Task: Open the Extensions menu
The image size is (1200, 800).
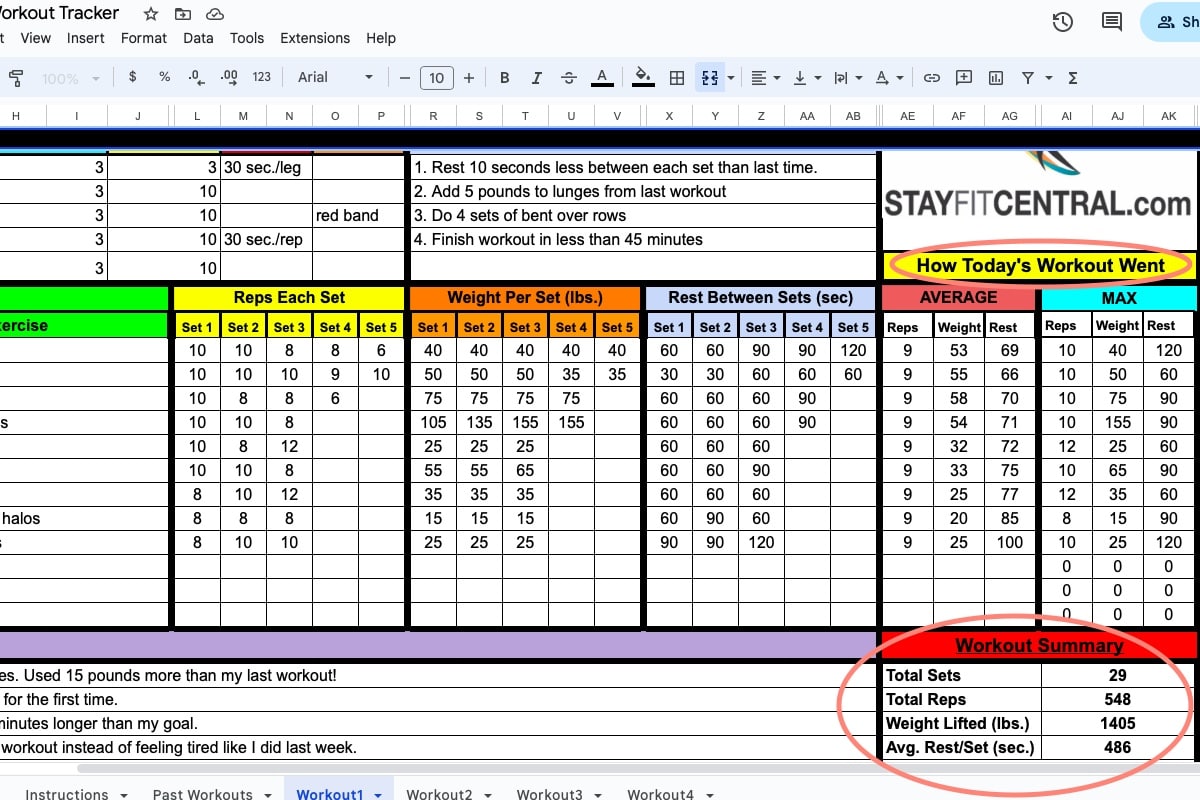Action: point(315,38)
